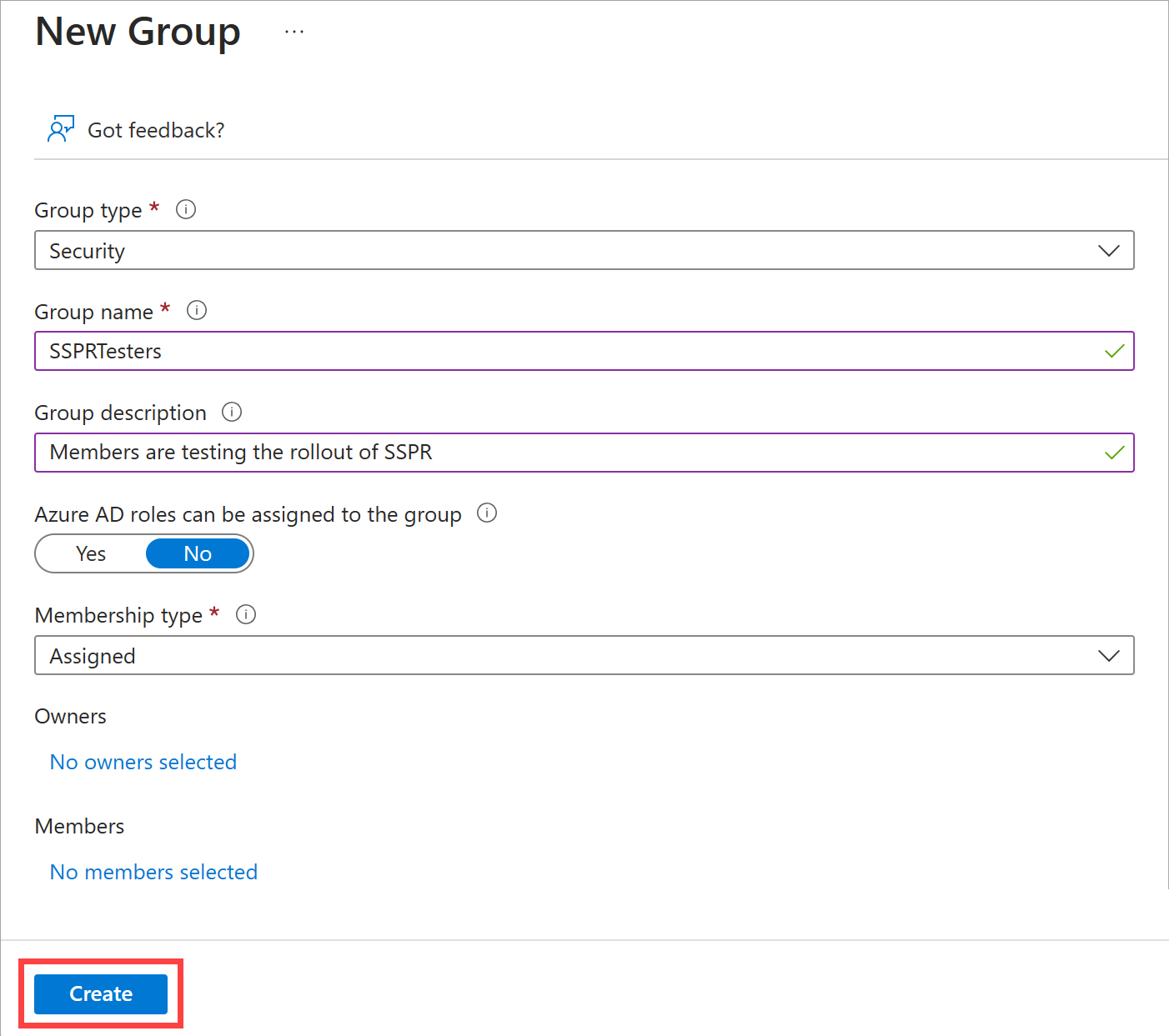Open the Group type dropdown showing Security
1169x1036 pixels.
(584, 250)
